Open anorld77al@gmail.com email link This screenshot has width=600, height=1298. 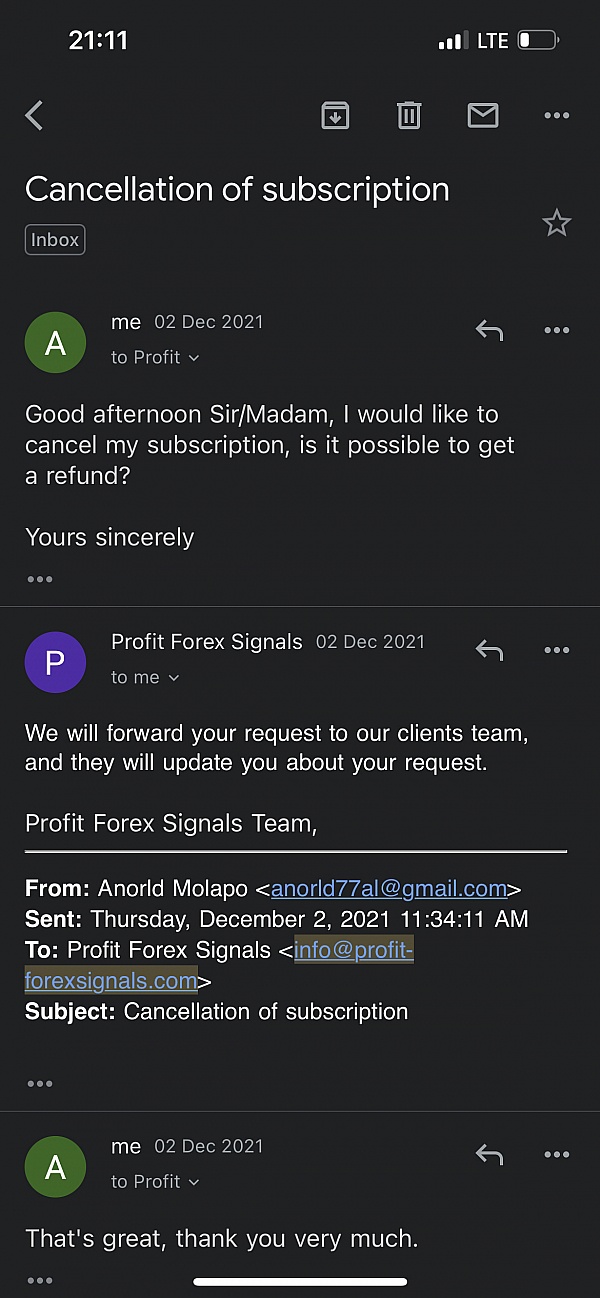(x=388, y=889)
